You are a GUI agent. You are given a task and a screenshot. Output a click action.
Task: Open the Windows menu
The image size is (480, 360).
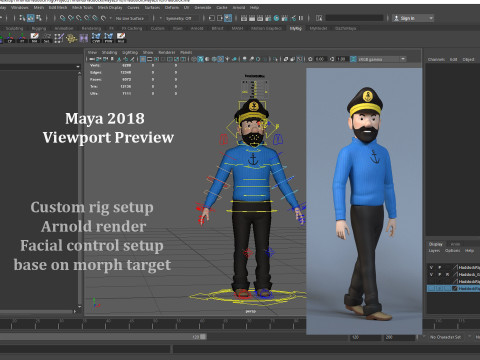[20, 7]
